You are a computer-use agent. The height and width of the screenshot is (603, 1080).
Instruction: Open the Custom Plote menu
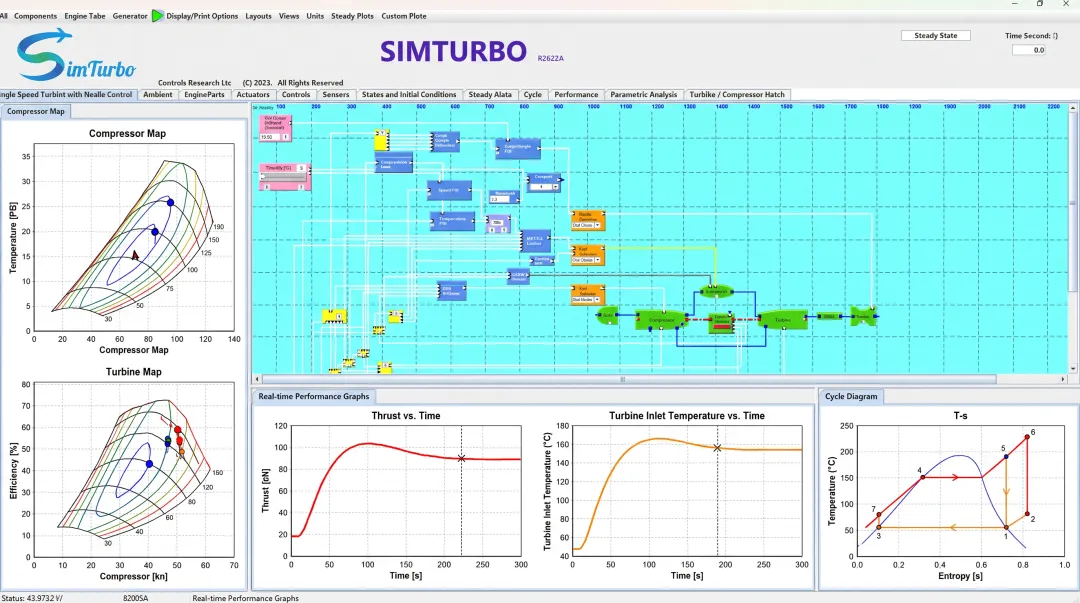point(404,16)
